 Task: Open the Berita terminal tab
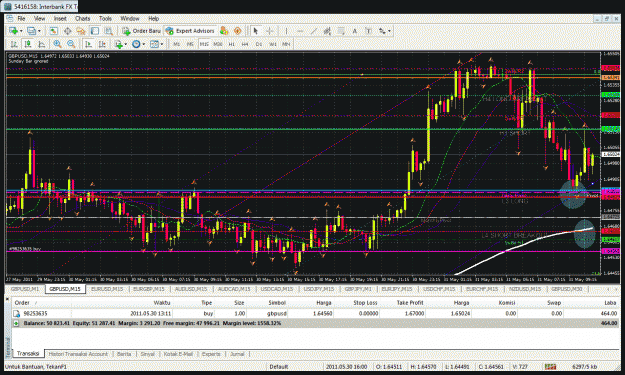click(x=124, y=354)
